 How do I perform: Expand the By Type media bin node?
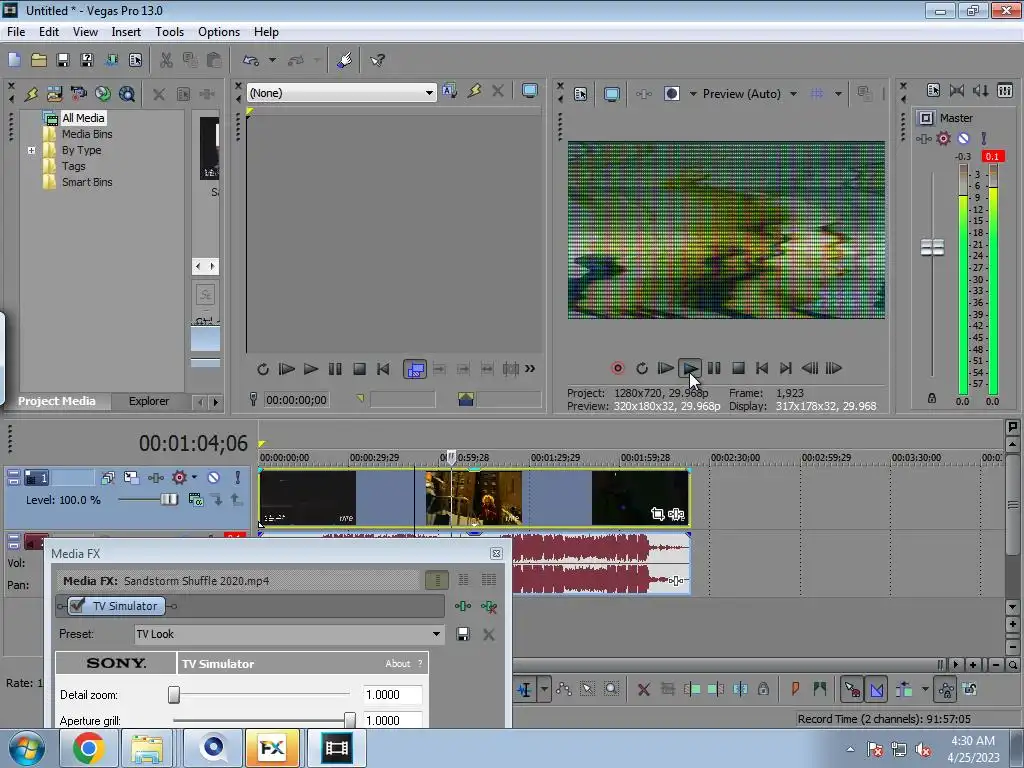[x=31, y=150]
